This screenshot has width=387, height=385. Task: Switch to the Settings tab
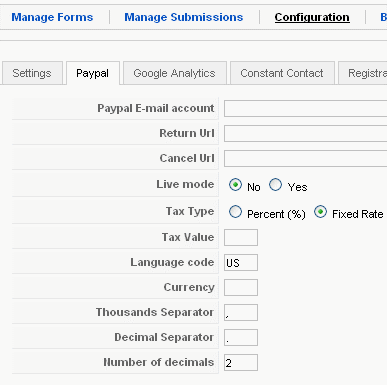(32, 73)
